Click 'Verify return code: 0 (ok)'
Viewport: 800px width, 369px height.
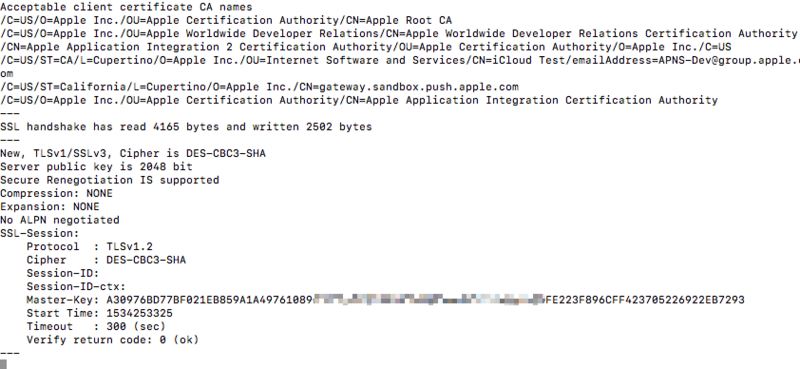[x=113, y=339]
